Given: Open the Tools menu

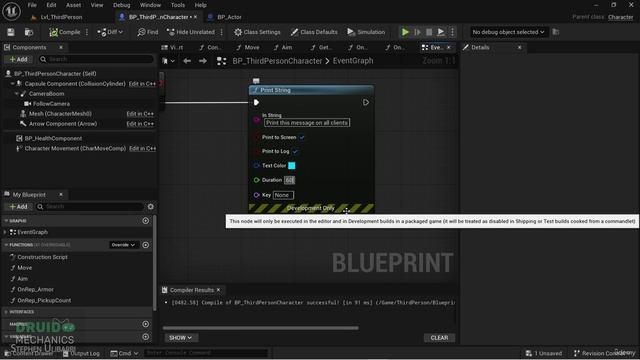Looking at the screenshot, I should 178,5.
